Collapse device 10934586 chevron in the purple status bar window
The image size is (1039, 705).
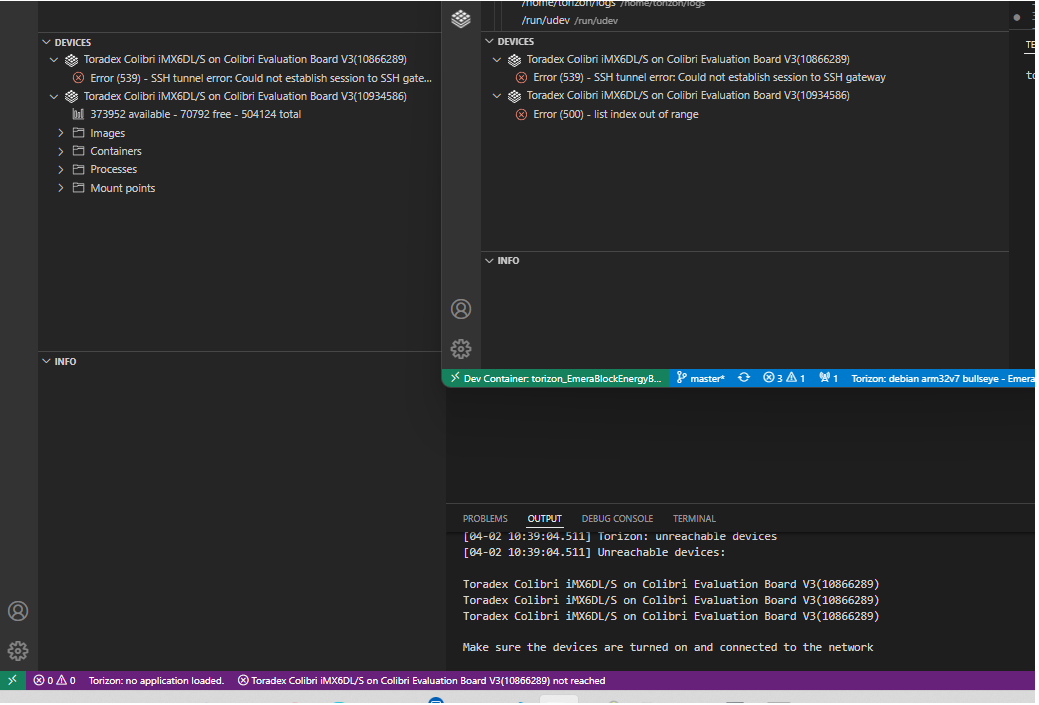(54, 97)
